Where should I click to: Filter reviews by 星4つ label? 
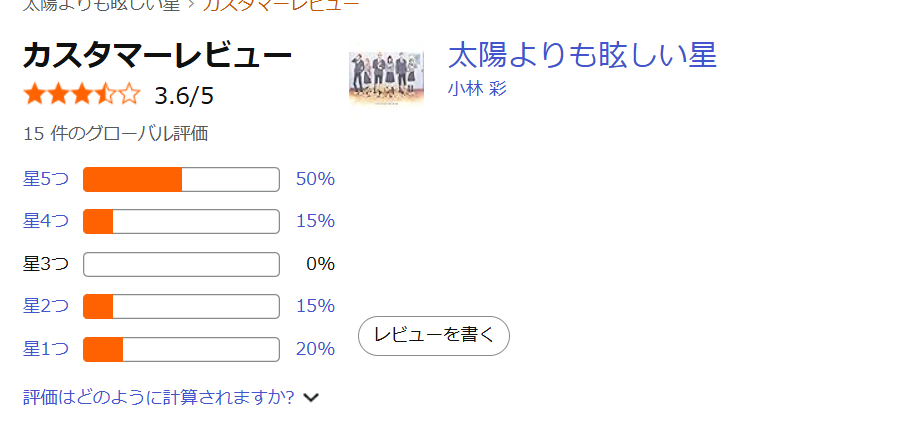[x=46, y=221]
